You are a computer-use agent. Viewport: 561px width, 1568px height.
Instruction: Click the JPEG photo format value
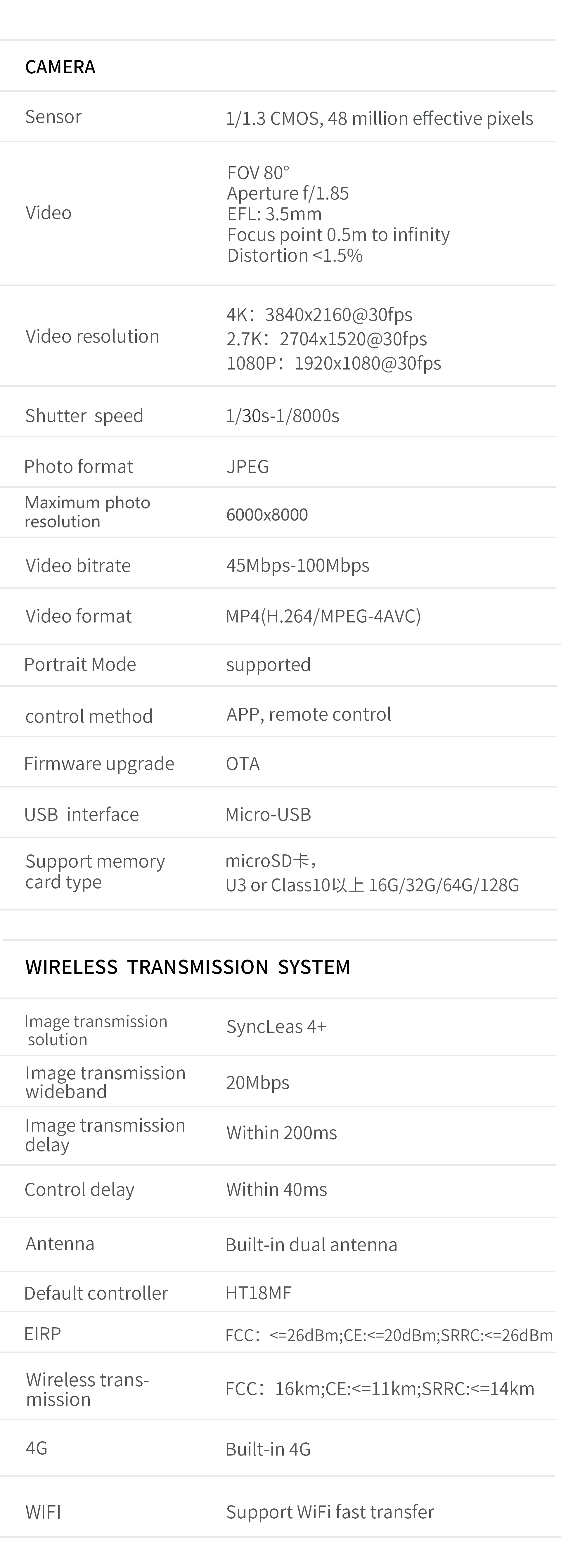click(x=247, y=466)
